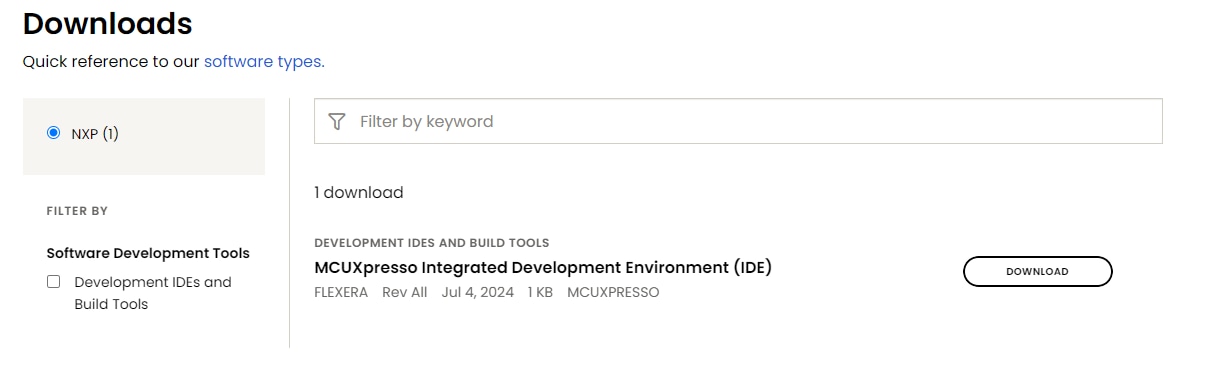
Task: Click the Quick reference to our text
Action: tap(111, 61)
